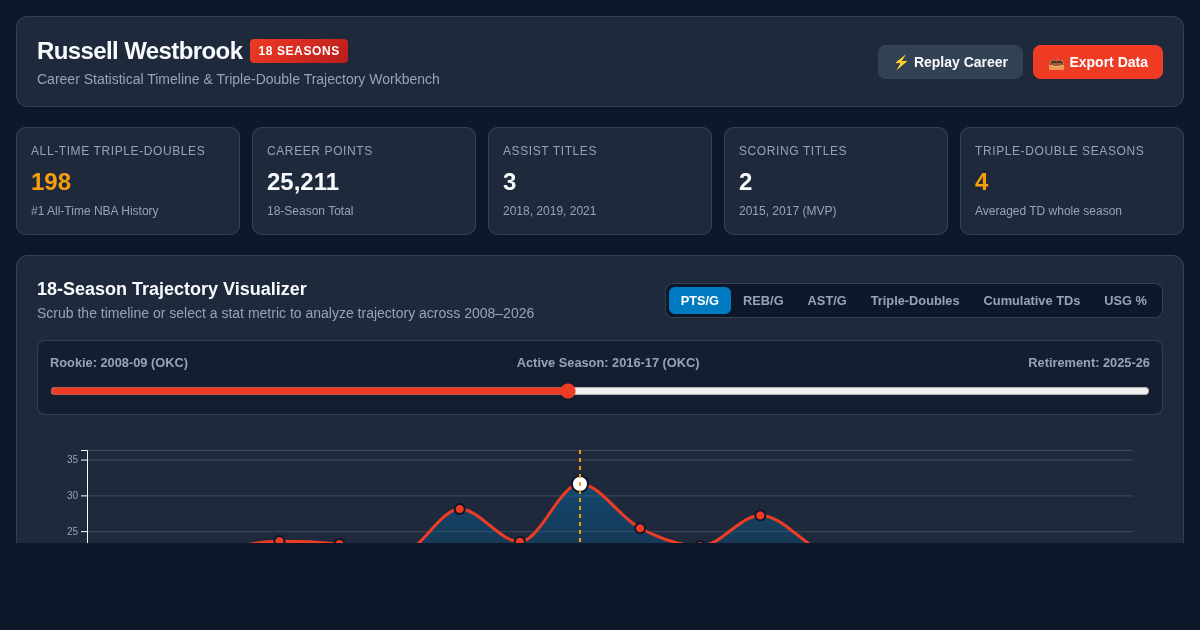Open the Career Points card
The width and height of the screenshot is (1200, 630).
[364, 181]
